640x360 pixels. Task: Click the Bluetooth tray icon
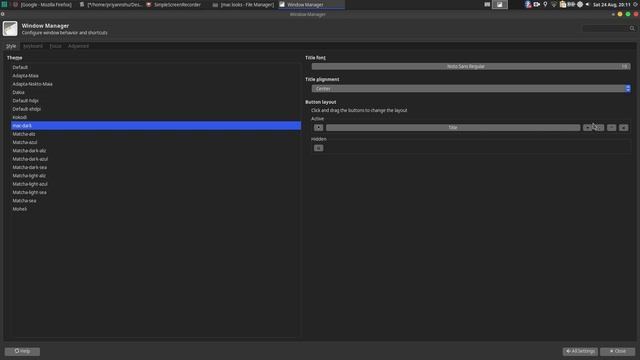[528, 4]
